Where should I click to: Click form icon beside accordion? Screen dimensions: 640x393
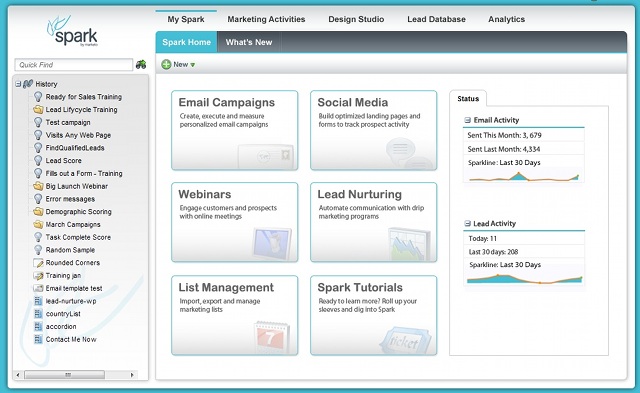pos(38,326)
